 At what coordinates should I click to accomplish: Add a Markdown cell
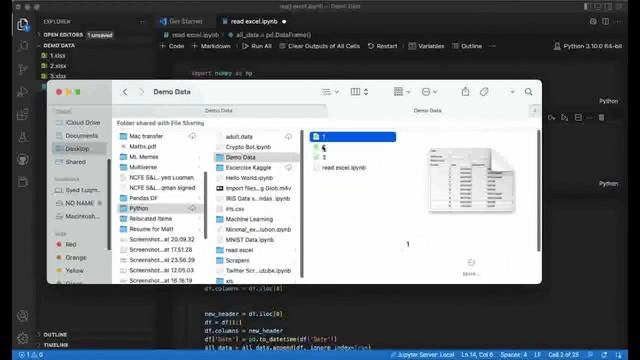(x=211, y=46)
